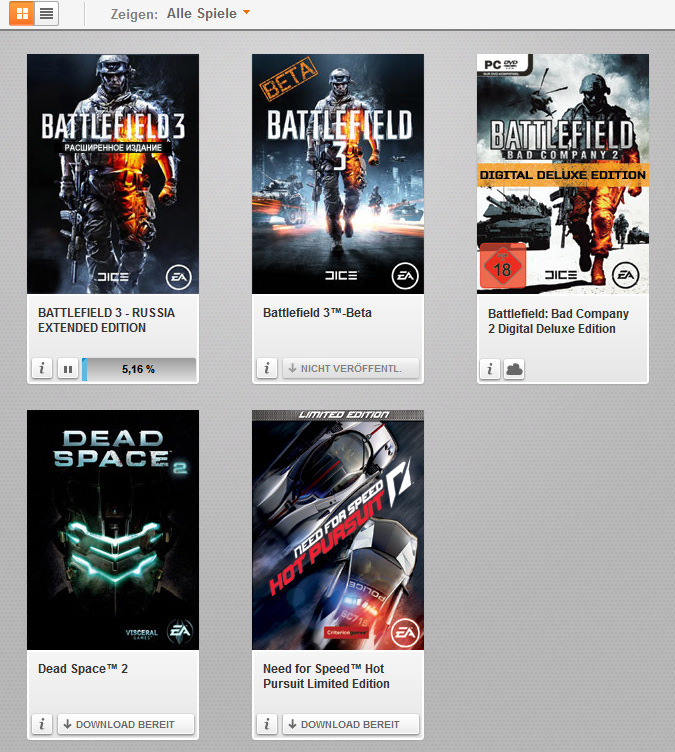675x752 pixels.
Task: Click the Nicht Veröffentl. button
Action: point(351,368)
